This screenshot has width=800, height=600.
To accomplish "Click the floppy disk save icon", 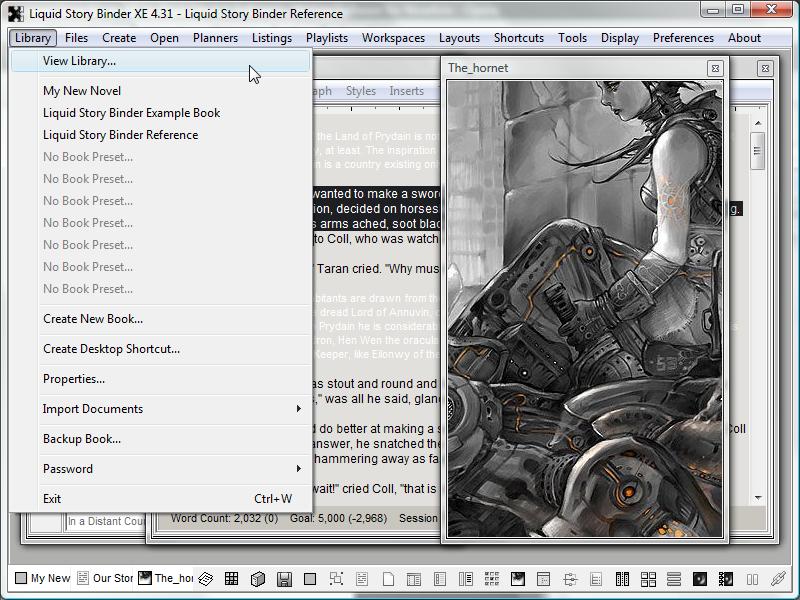I will (284, 578).
